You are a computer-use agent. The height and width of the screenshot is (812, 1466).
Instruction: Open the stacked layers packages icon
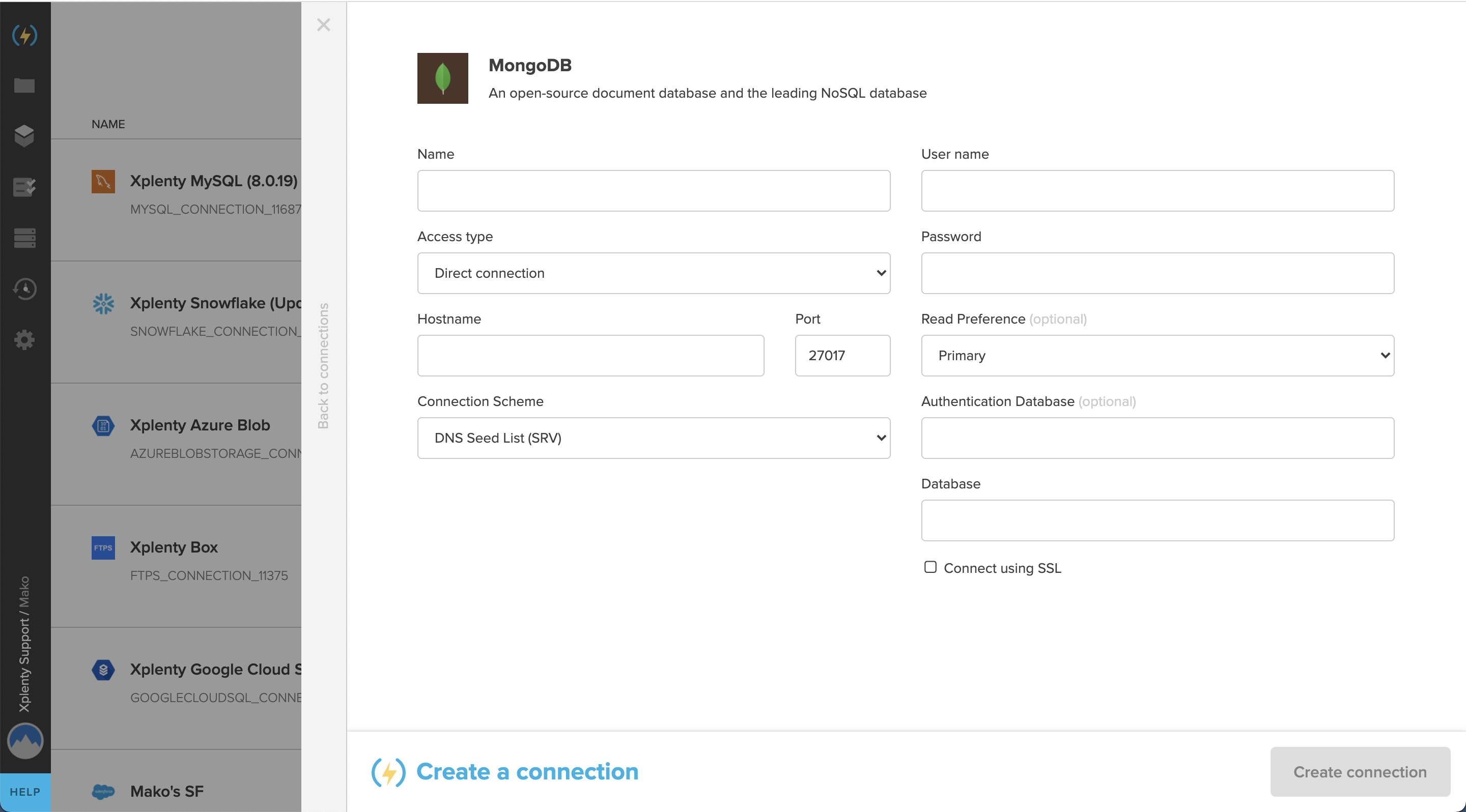[24, 136]
